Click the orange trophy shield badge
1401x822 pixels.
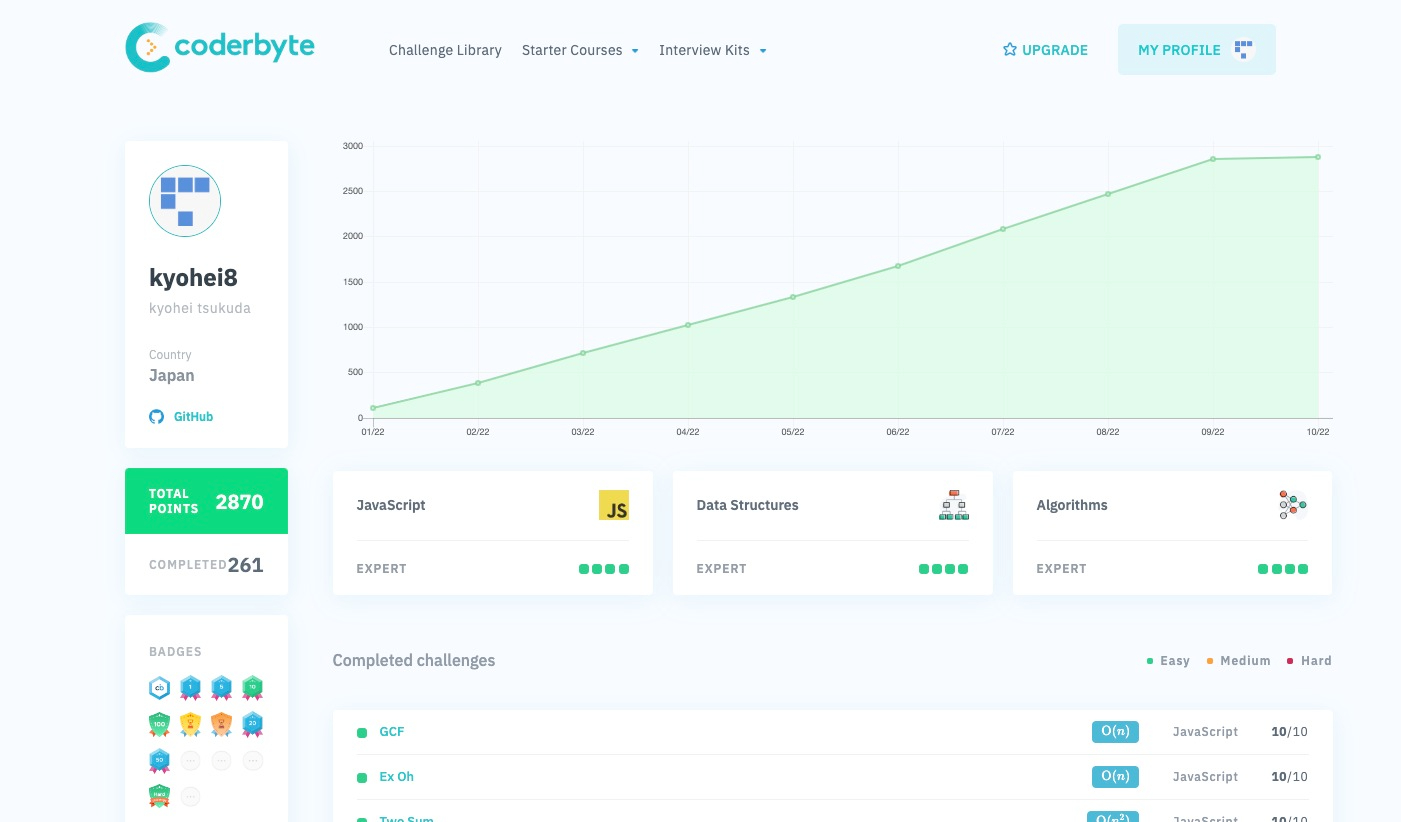222,724
